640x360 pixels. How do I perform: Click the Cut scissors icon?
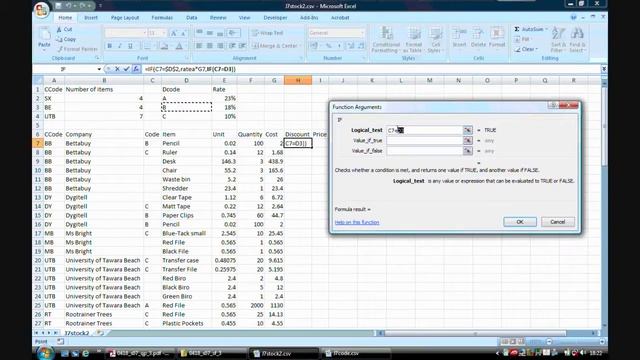point(59,29)
